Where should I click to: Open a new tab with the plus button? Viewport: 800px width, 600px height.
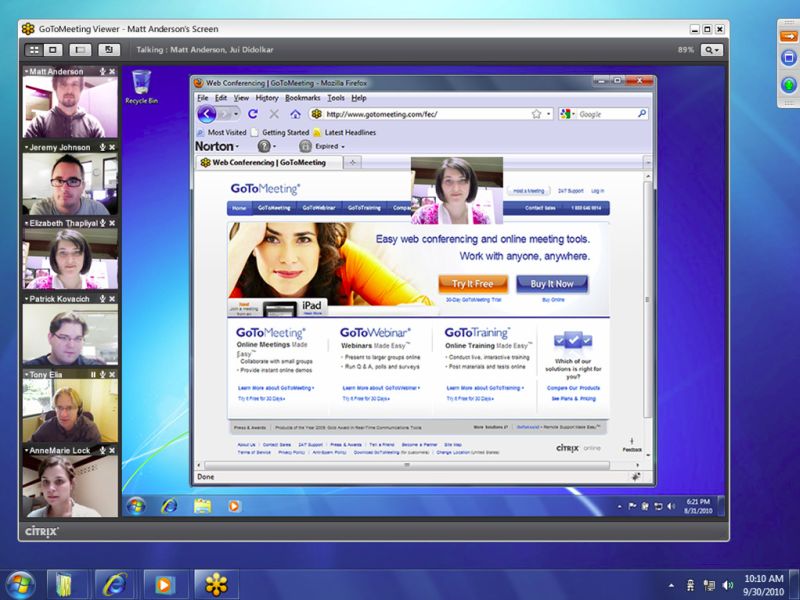pyautogui.click(x=353, y=163)
